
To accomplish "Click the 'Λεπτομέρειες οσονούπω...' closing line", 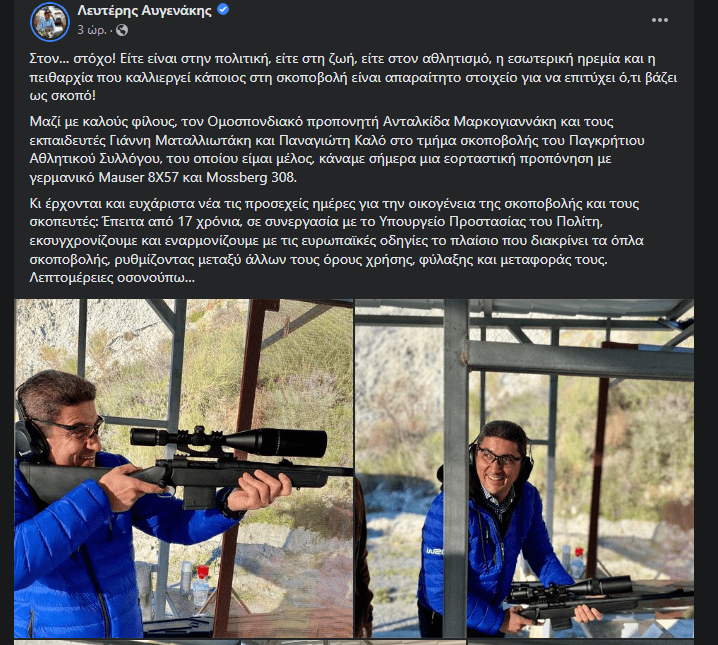I will pos(112,278).
